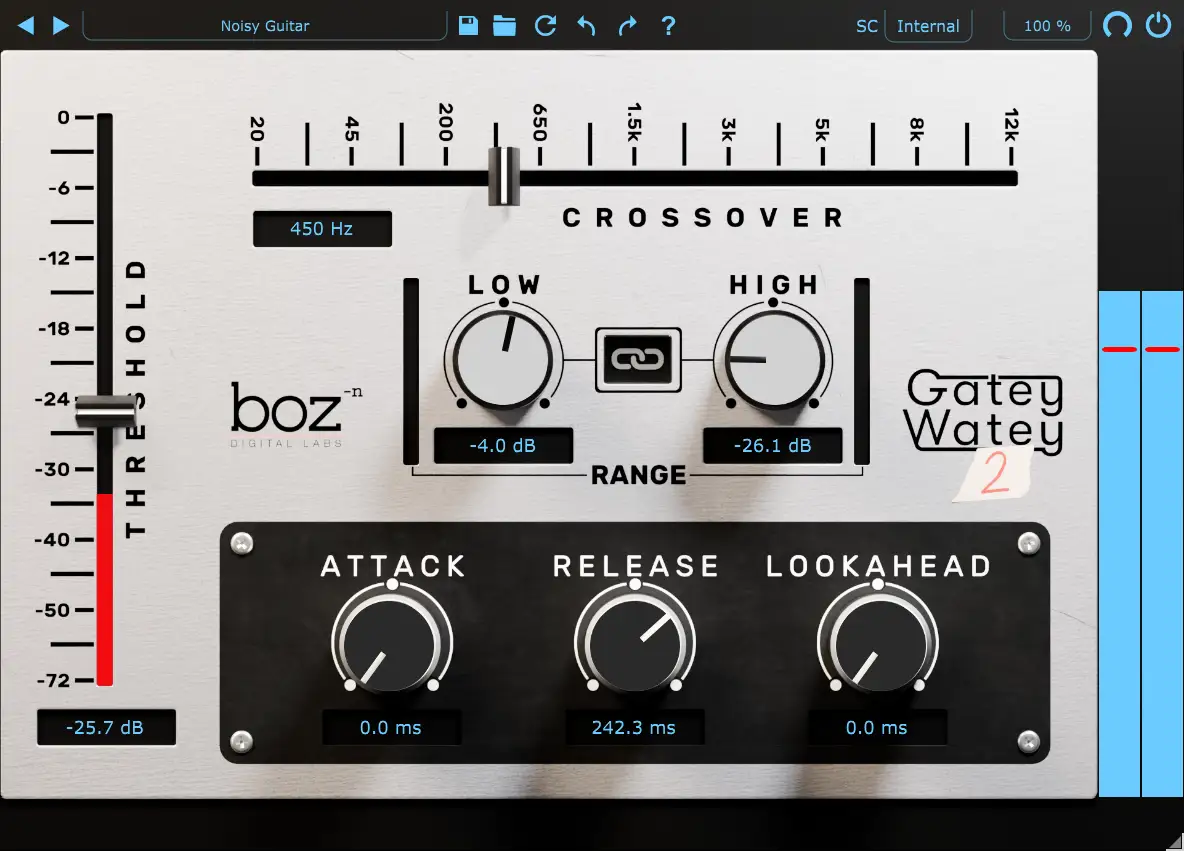Edit the Attack 0.0 ms value field
Screen dimensions: 1184x851
coord(391,727)
